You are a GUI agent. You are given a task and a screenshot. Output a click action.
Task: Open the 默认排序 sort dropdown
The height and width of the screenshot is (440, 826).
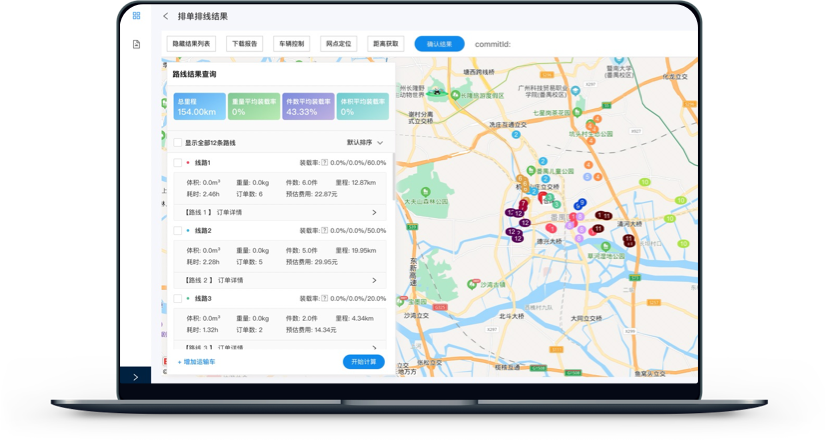pyautogui.click(x=365, y=143)
